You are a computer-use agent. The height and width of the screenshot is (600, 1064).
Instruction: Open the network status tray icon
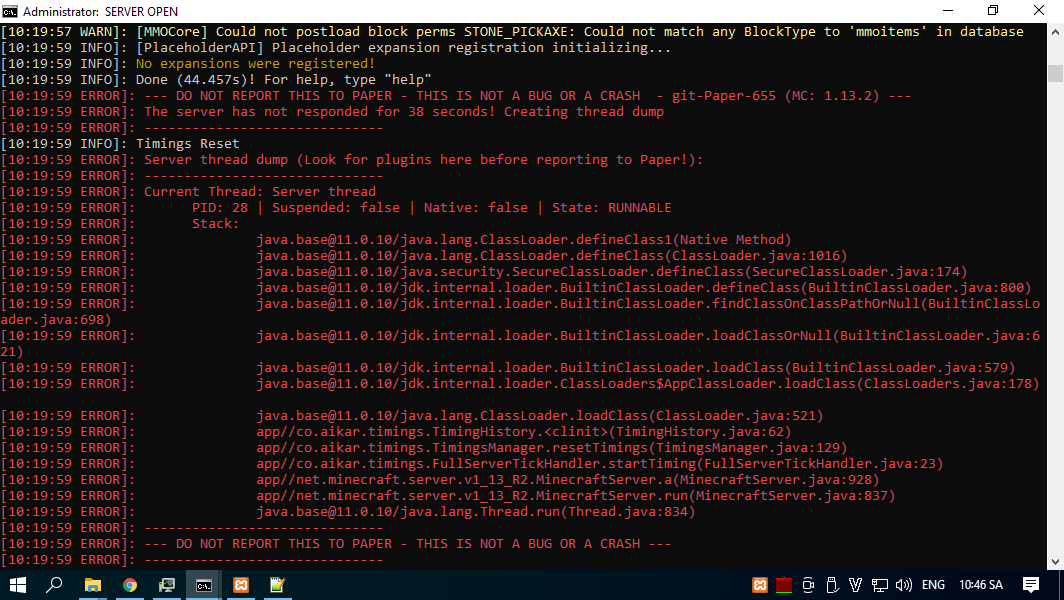[879, 585]
